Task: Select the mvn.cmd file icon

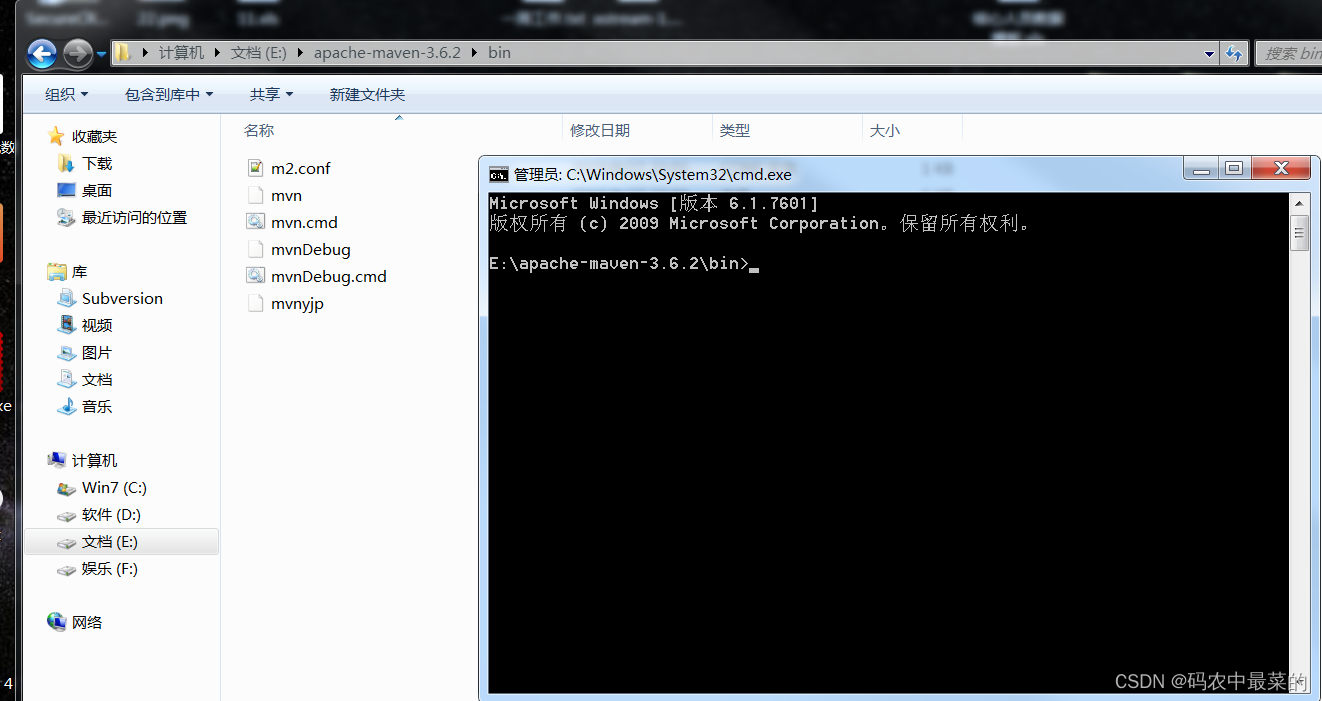Action: click(255, 222)
